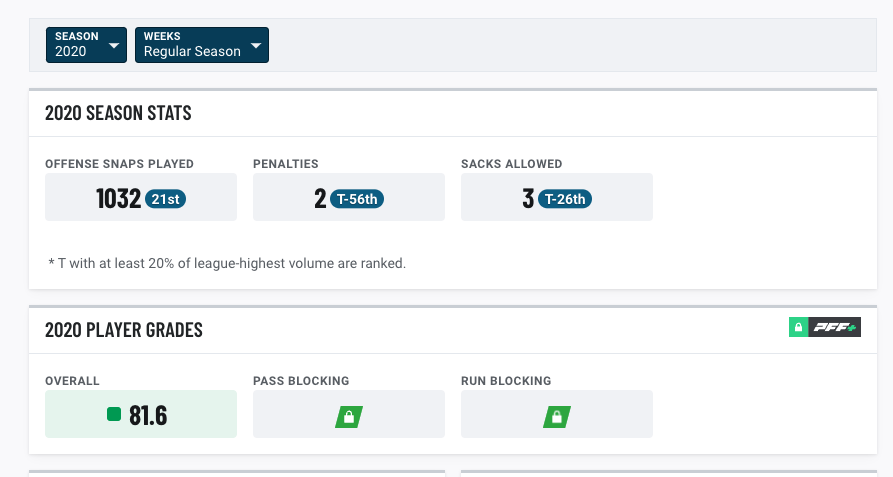This screenshot has height=477, width=893.
Task: Click the 21st rank badge
Action: [165, 199]
